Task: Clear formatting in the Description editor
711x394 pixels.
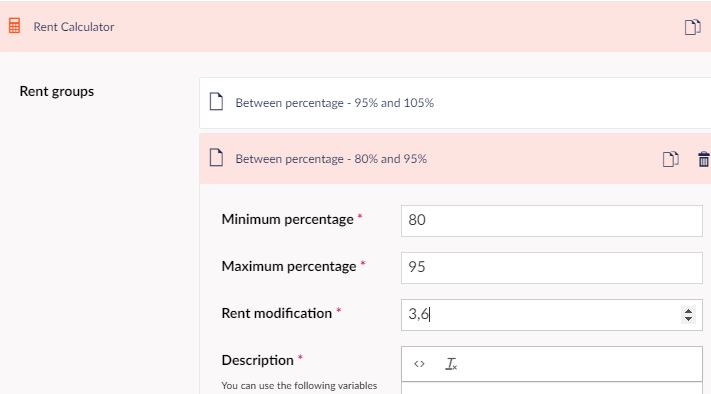Action: tap(451, 364)
